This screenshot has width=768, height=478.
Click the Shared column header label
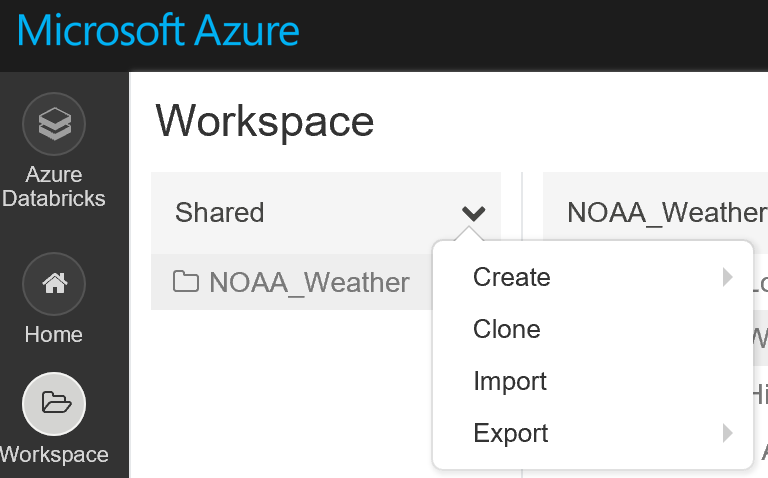click(x=220, y=212)
